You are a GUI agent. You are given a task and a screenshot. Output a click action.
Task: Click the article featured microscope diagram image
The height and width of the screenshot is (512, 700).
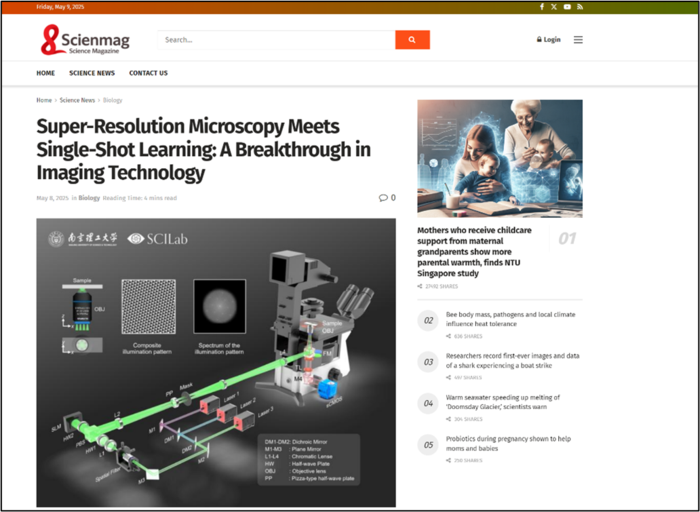216,362
